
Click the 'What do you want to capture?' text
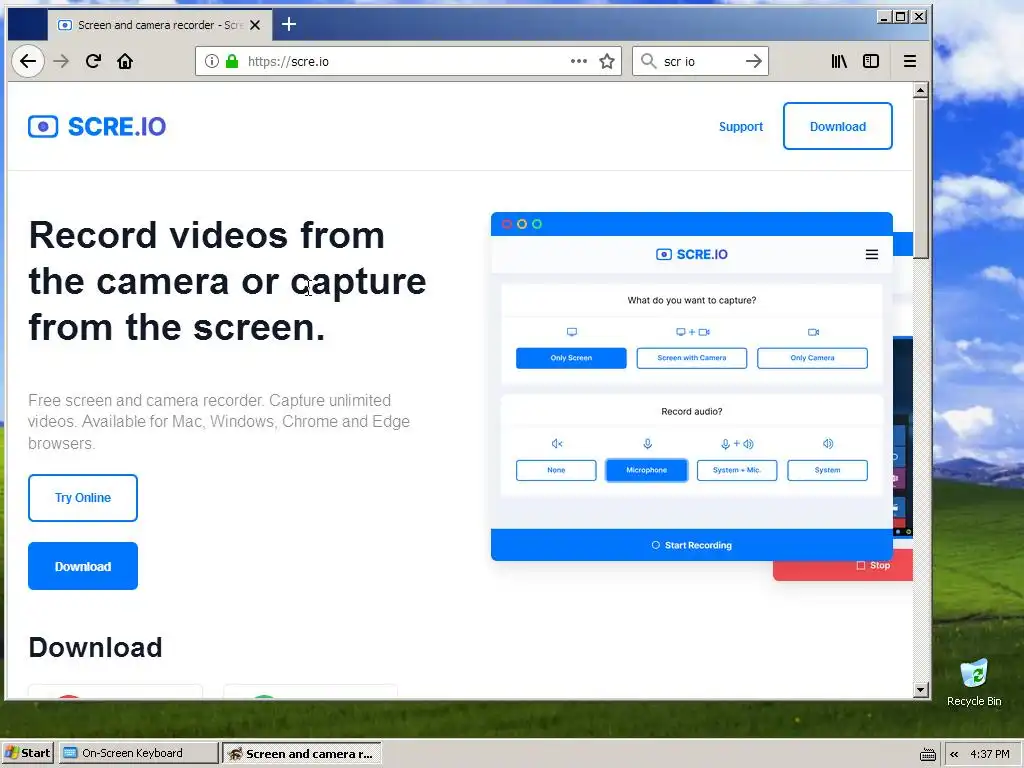[692, 300]
